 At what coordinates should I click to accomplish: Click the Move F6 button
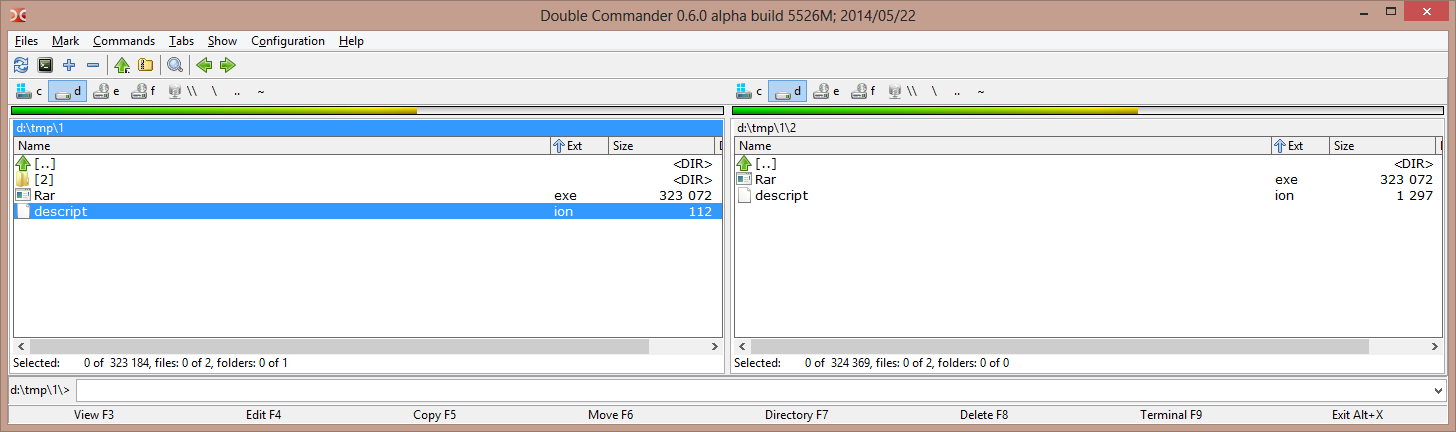(x=610, y=414)
